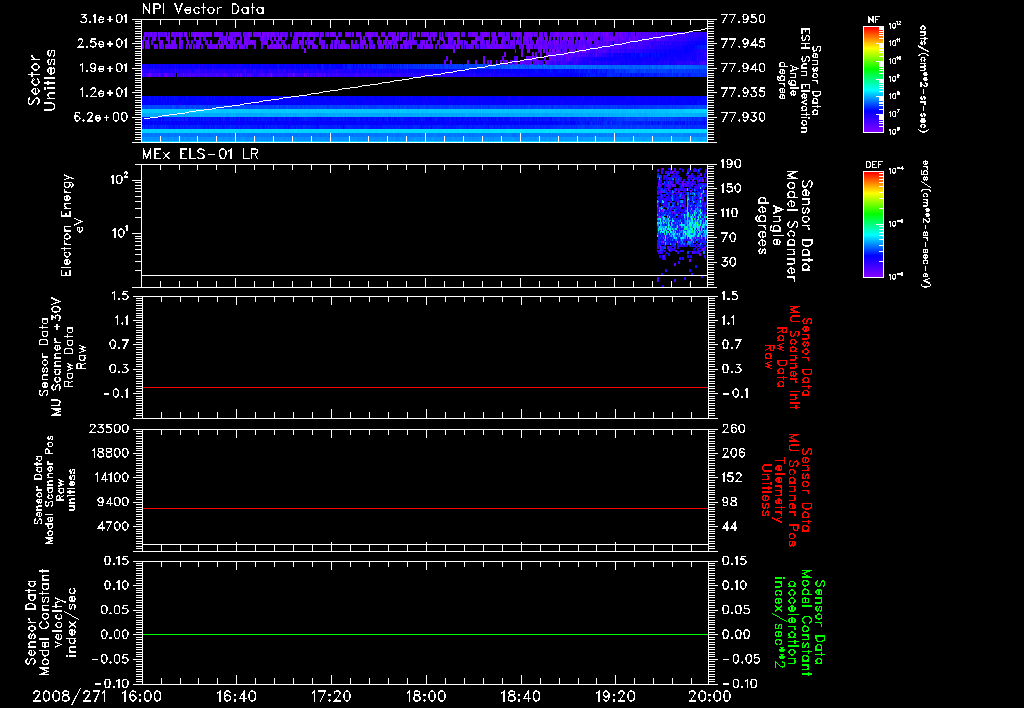Click the 150 scanner angle tick value
Screen dimensions: 1024x708
(x=731, y=189)
